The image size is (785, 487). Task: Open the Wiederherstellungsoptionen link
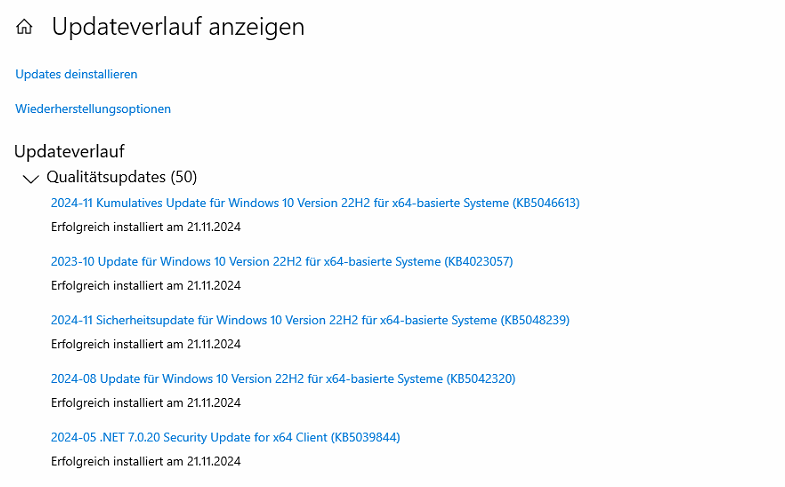[93, 109]
